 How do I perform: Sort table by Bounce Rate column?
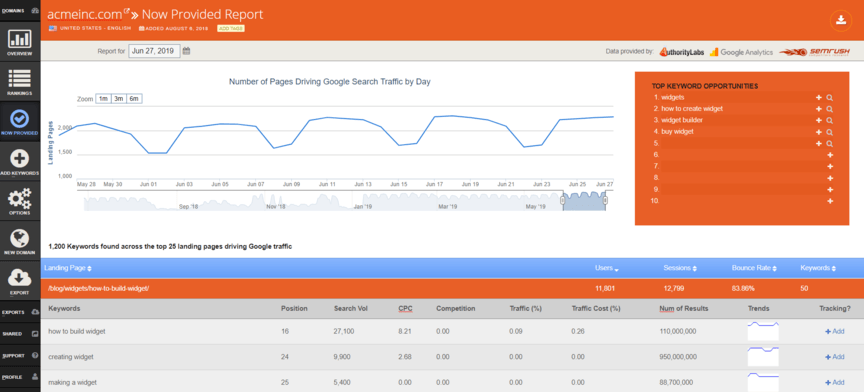(x=754, y=268)
